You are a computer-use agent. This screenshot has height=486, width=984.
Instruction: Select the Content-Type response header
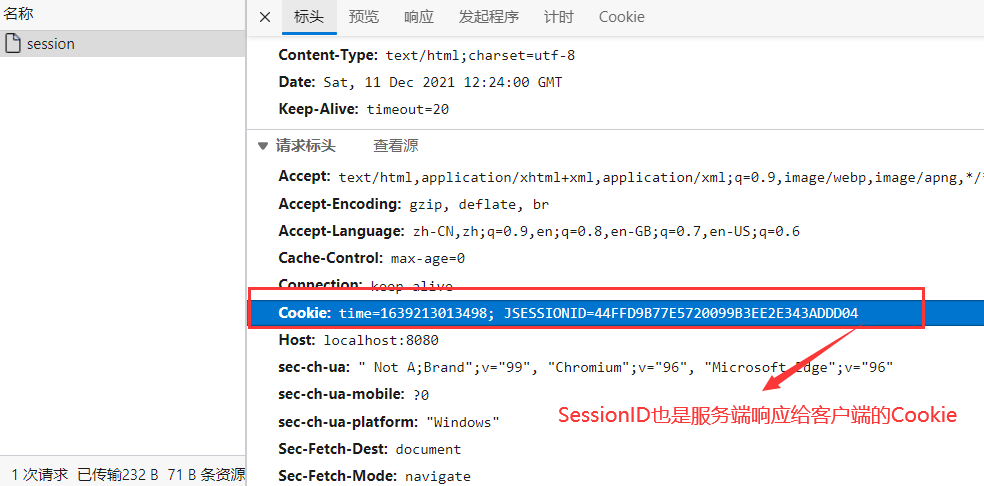(x=426, y=55)
